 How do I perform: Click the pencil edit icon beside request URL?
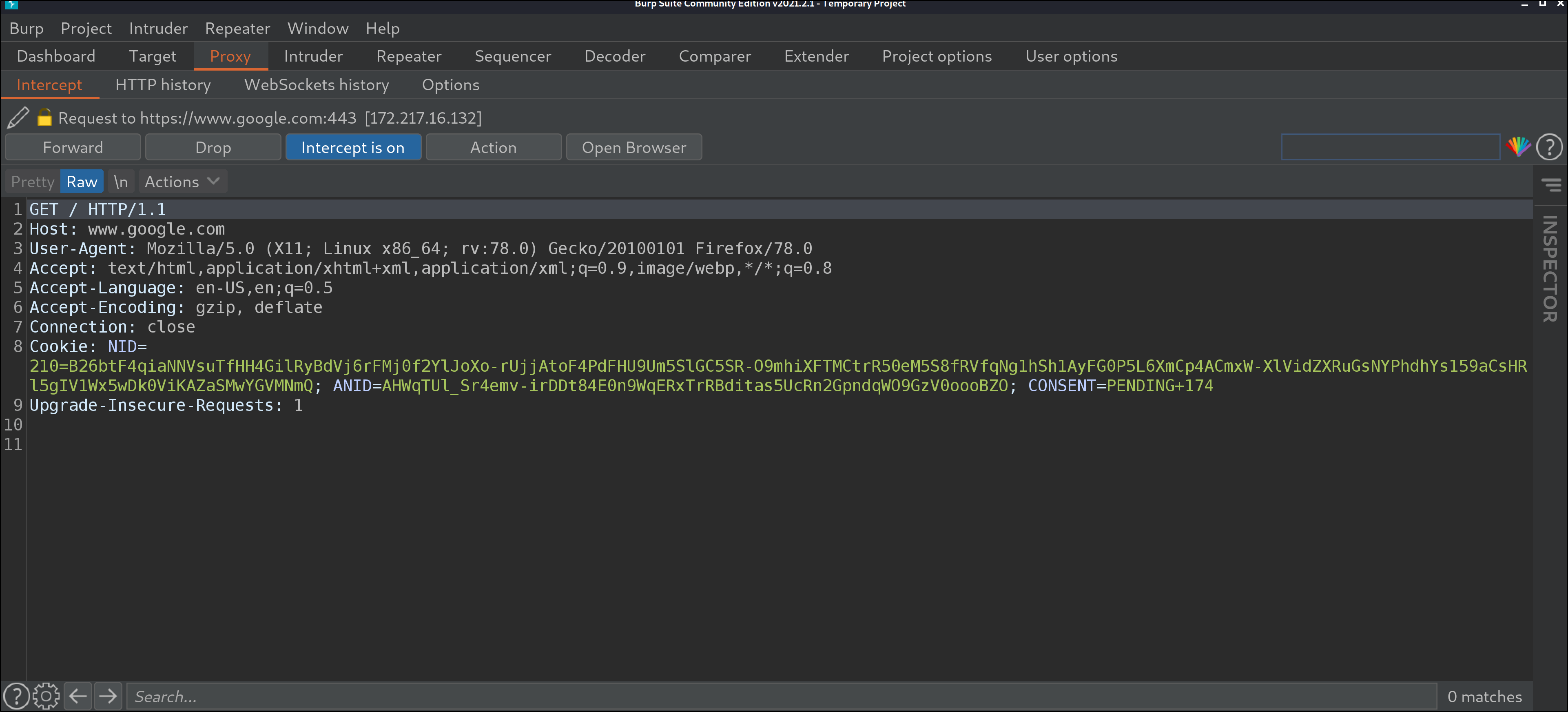(18, 118)
